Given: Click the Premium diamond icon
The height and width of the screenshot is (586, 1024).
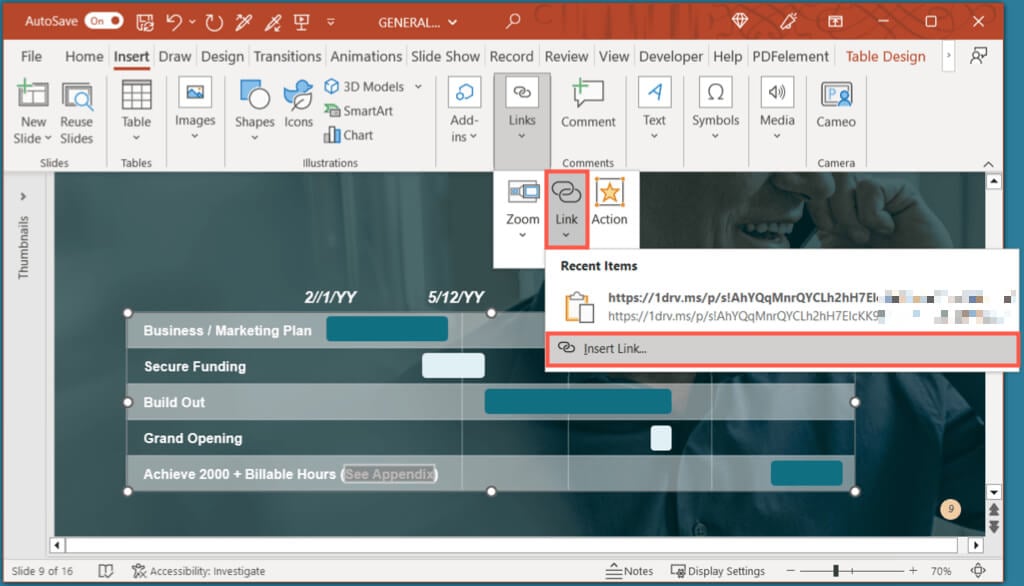Looking at the screenshot, I should 739,21.
